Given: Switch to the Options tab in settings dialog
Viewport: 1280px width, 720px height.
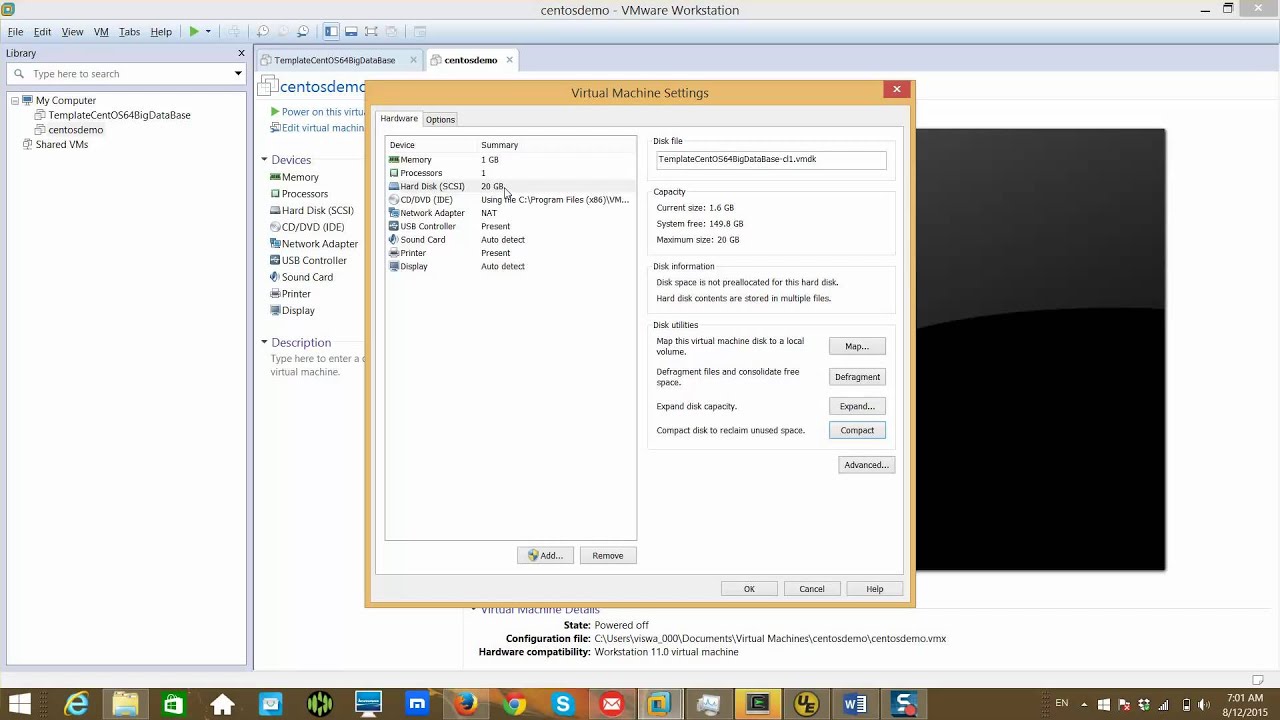Looking at the screenshot, I should (440, 119).
